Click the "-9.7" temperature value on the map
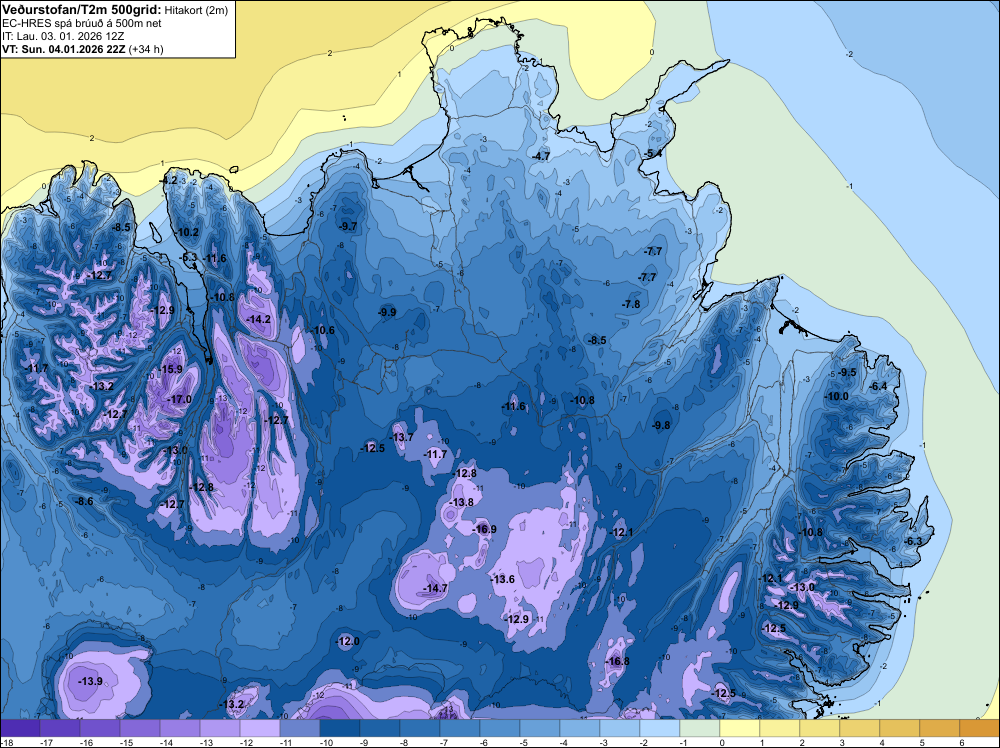The image size is (1000, 748). [348, 226]
